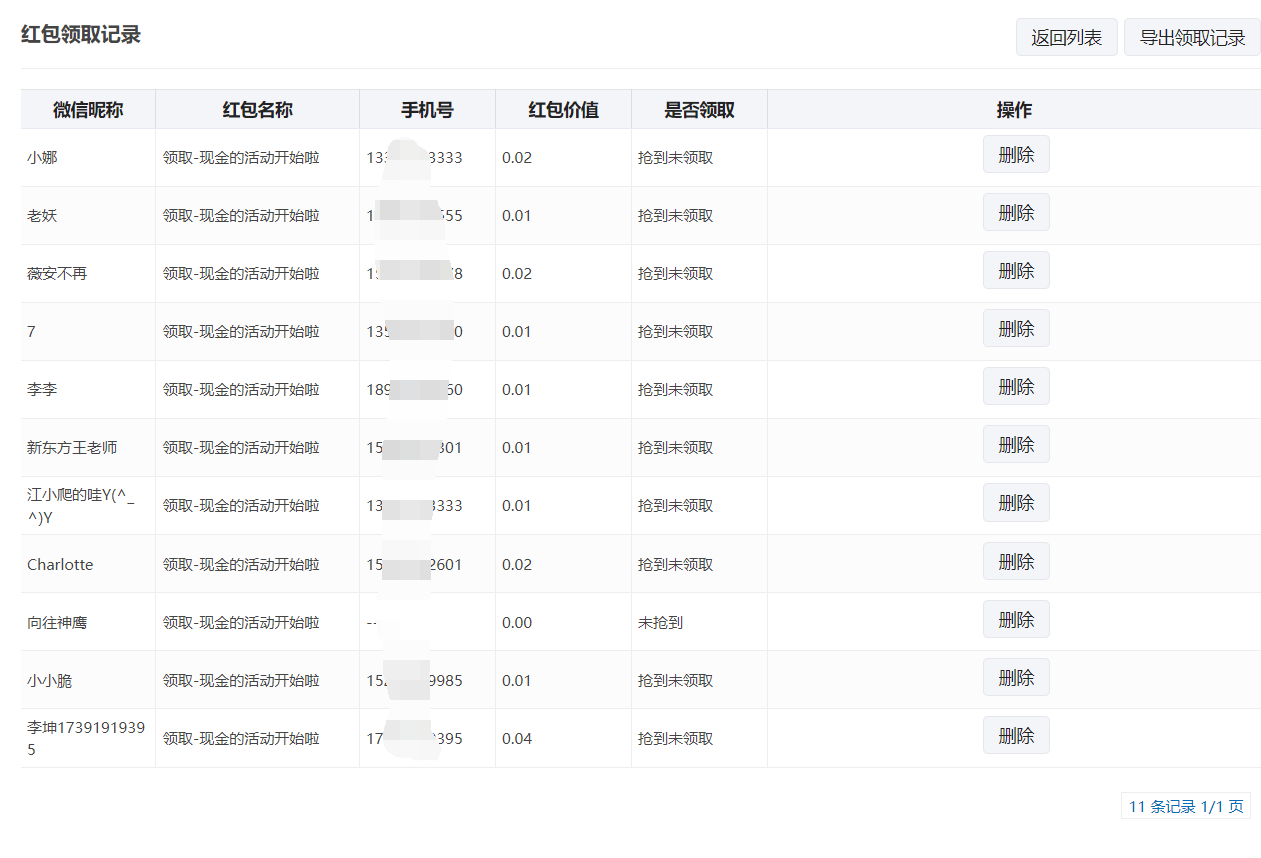Viewport: 1261px width, 858px height.
Task: Delete the 李李 red packet record
Action: click(1016, 387)
